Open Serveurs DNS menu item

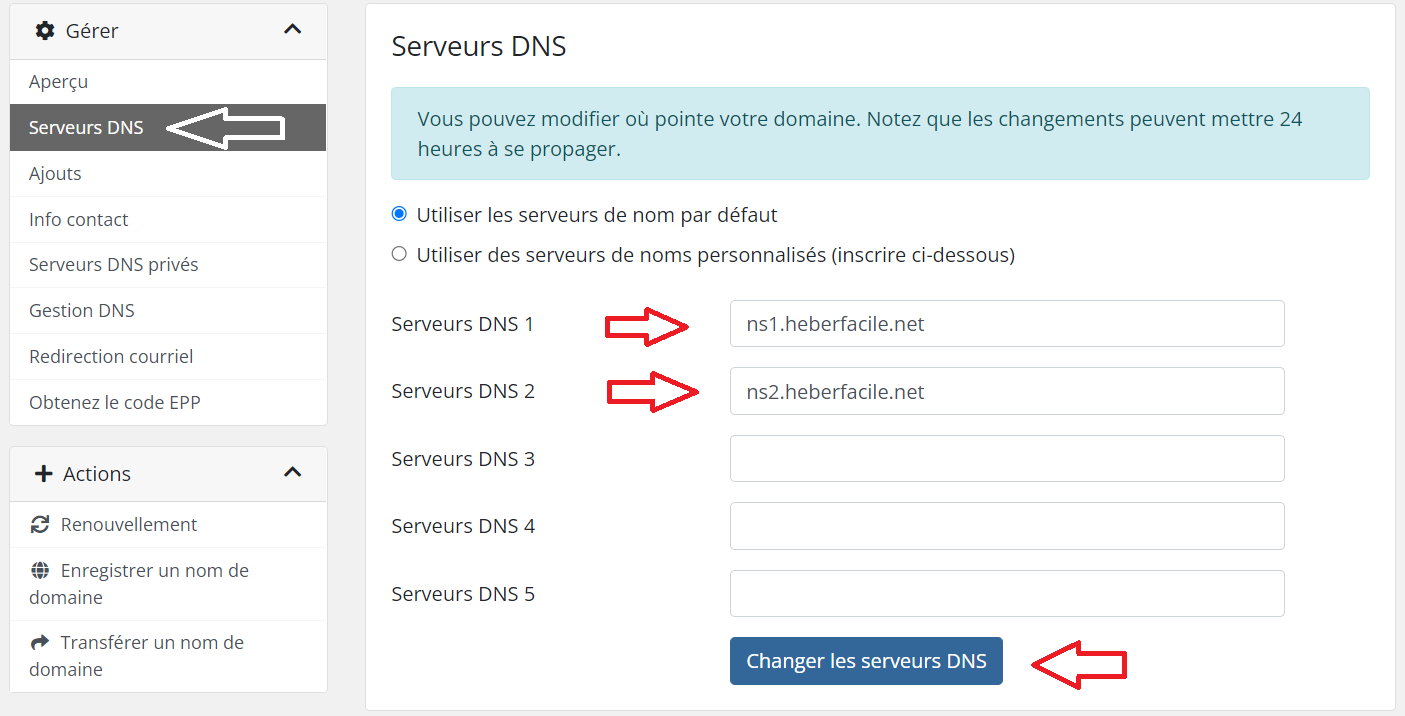click(x=86, y=128)
